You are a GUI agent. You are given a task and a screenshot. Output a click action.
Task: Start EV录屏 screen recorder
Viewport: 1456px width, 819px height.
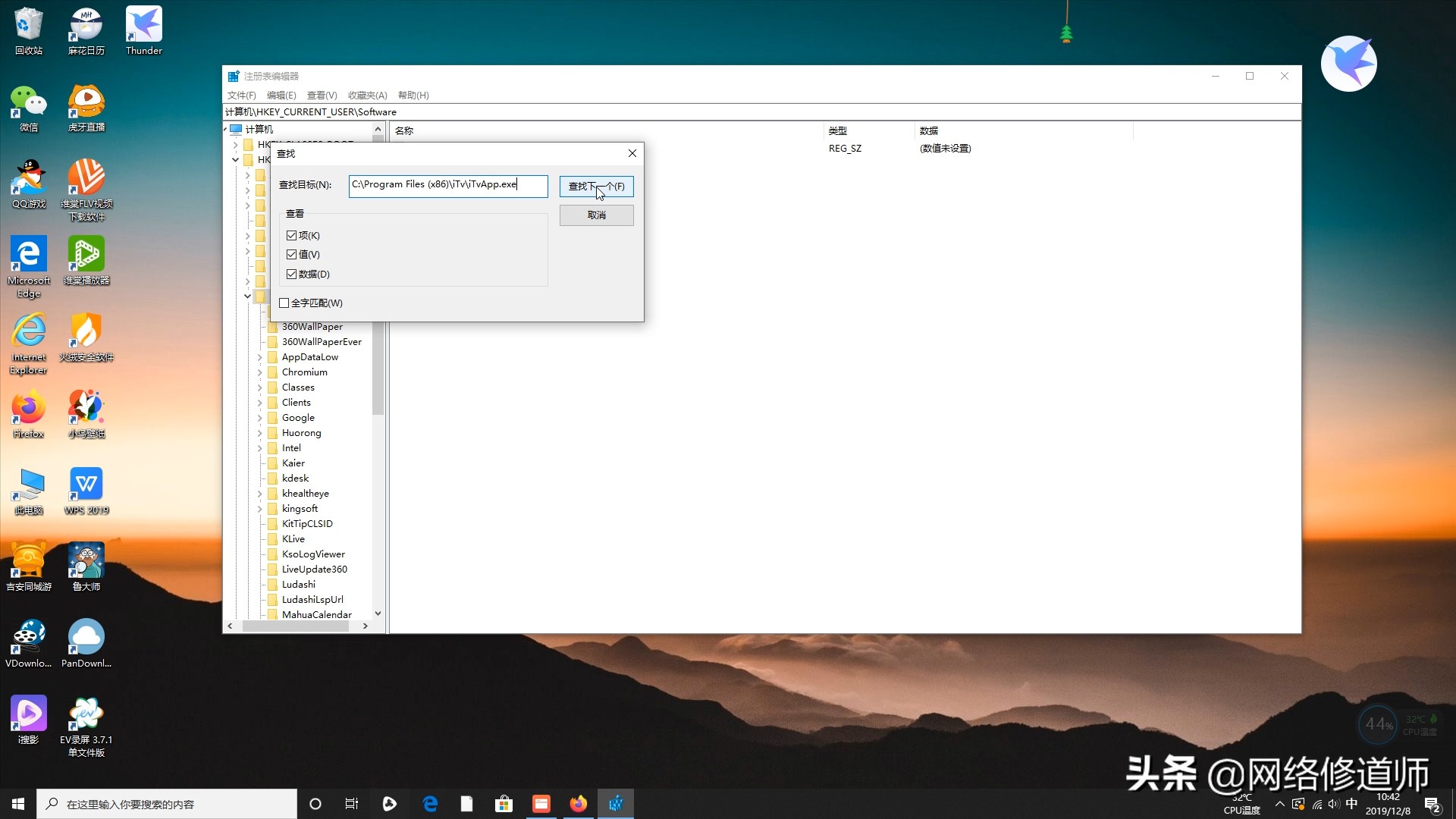pyautogui.click(x=86, y=713)
